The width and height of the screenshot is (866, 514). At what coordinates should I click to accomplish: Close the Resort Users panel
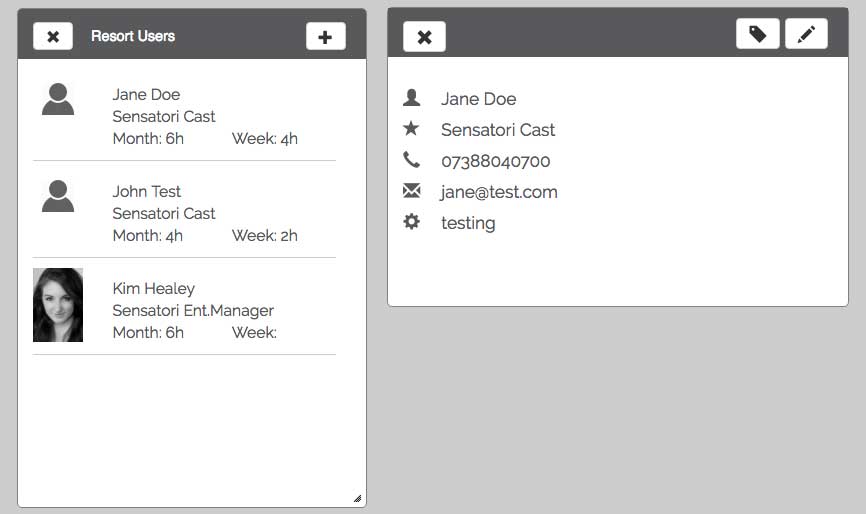click(x=53, y=36)
